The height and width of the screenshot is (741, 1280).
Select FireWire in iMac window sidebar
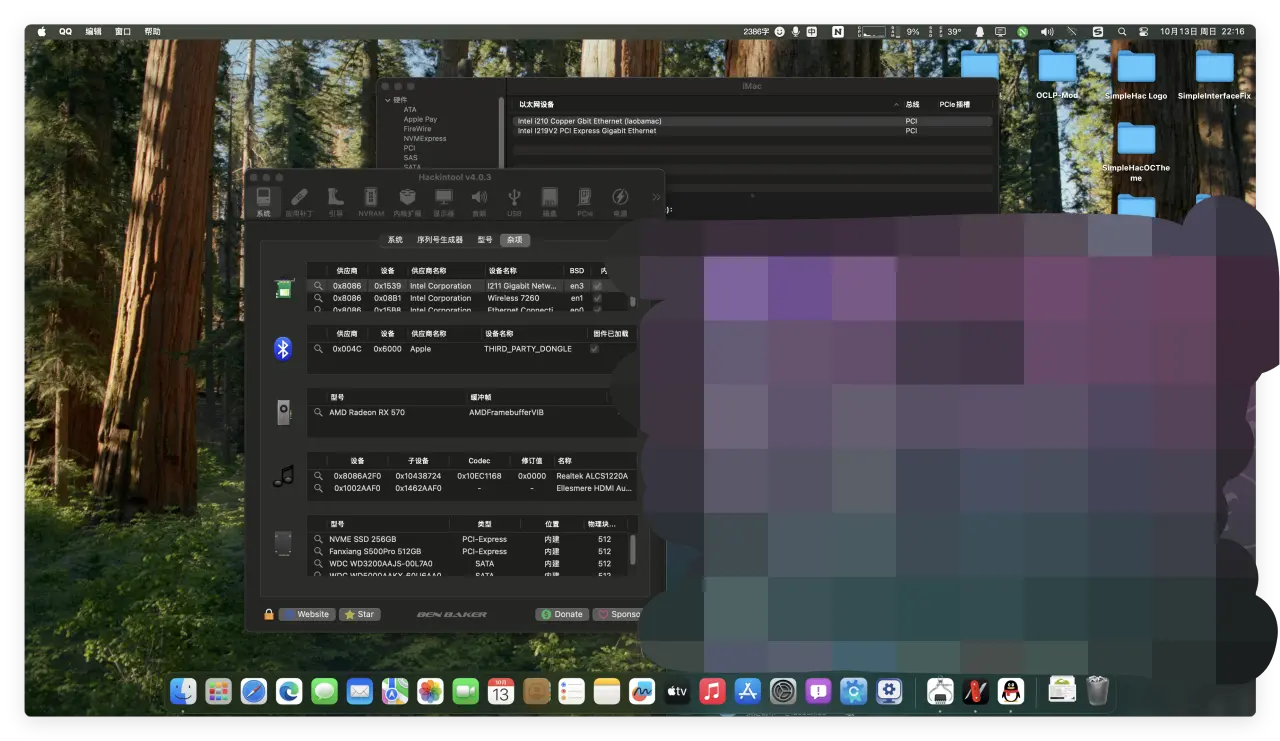point(417,129)
